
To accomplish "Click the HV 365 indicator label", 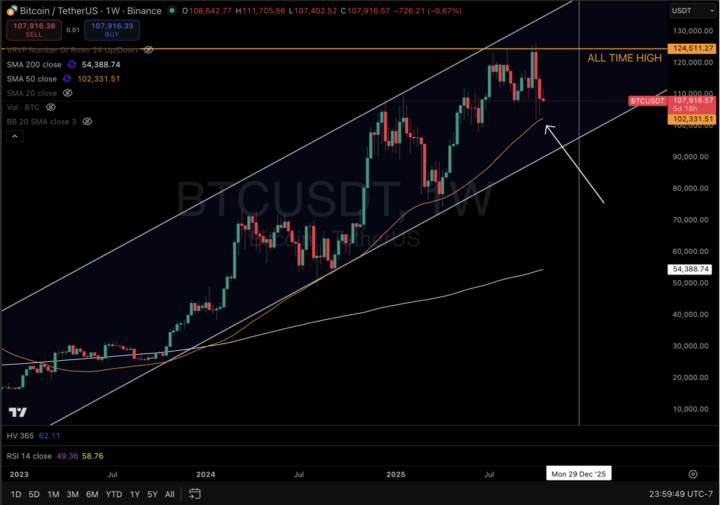I will [20, 435].
